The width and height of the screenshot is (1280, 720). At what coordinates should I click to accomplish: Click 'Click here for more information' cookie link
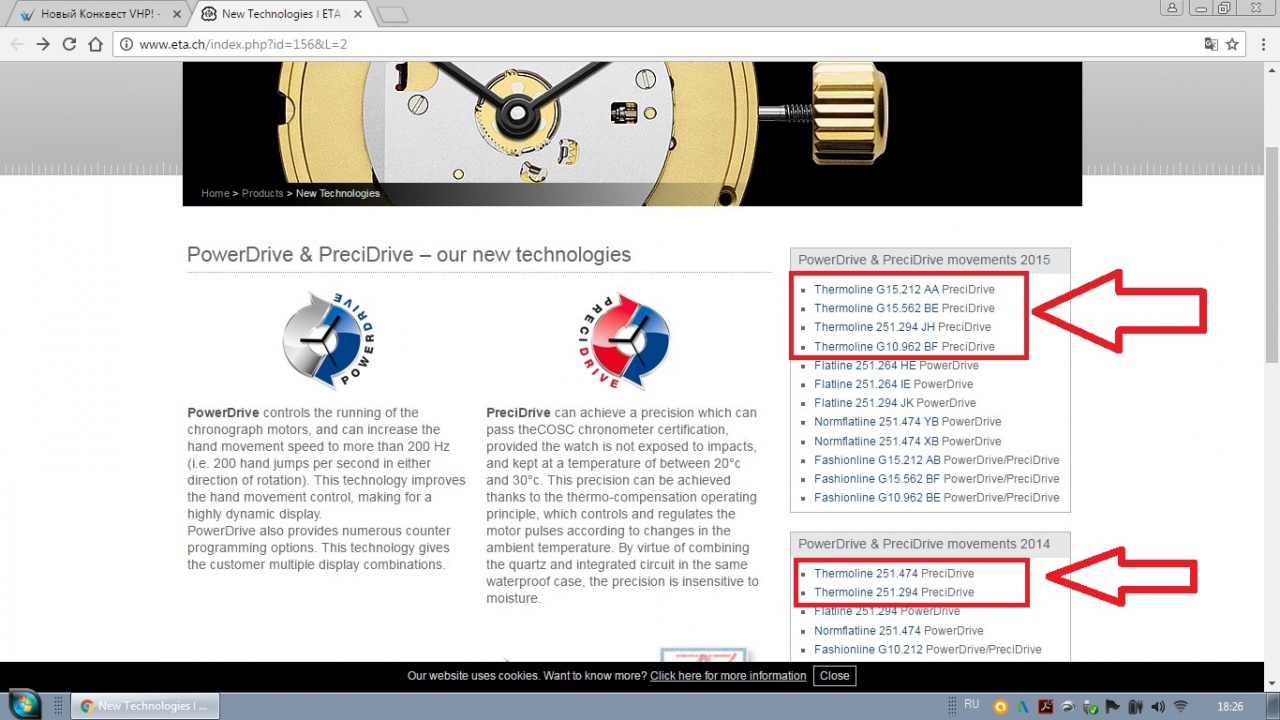point(728,676)
